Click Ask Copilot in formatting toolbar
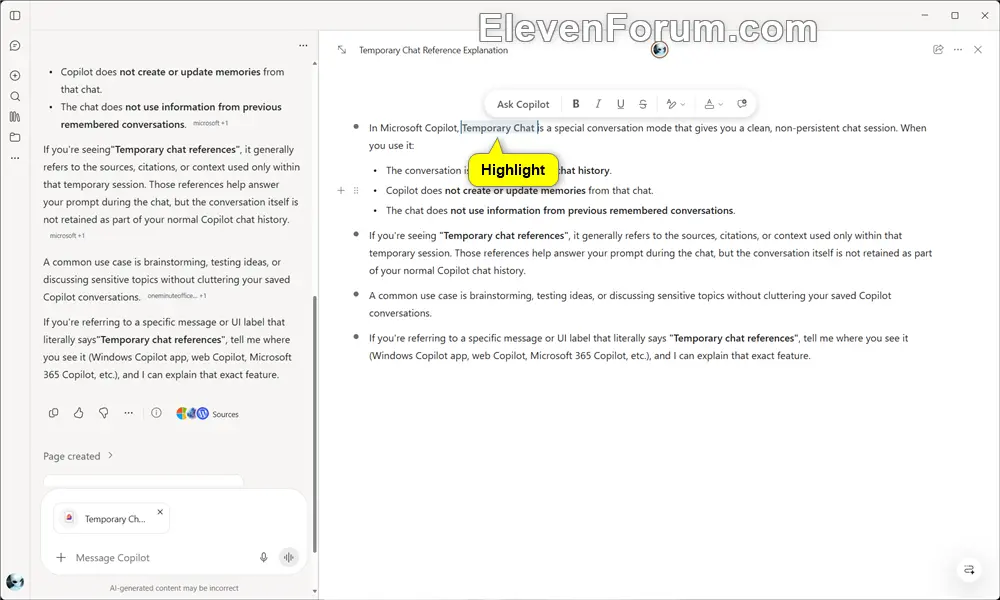The width and height of the screenshot is (1000, 600). [523, 104]
